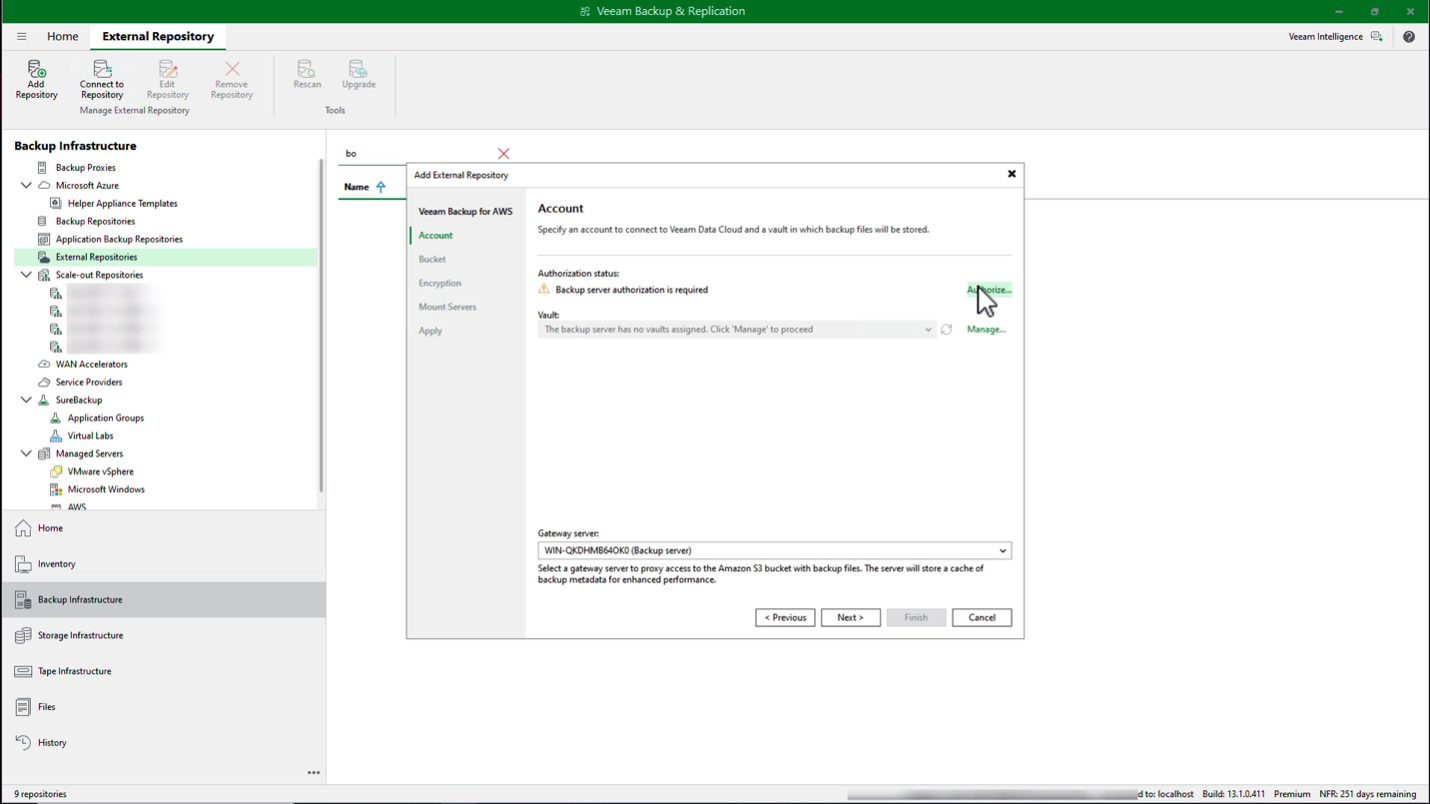The height and width of the screenshot is (804, 1430).
Task: Switch to External Repository ribbon tab
Action: click(158, 36)
